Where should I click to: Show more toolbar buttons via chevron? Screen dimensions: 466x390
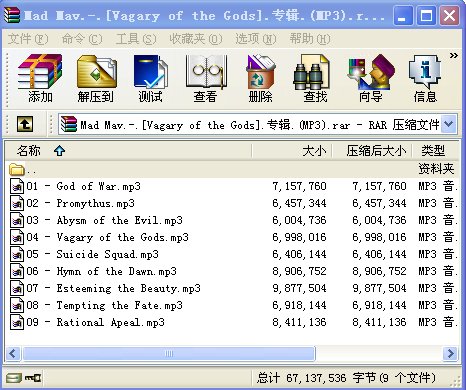click(453, 55)
